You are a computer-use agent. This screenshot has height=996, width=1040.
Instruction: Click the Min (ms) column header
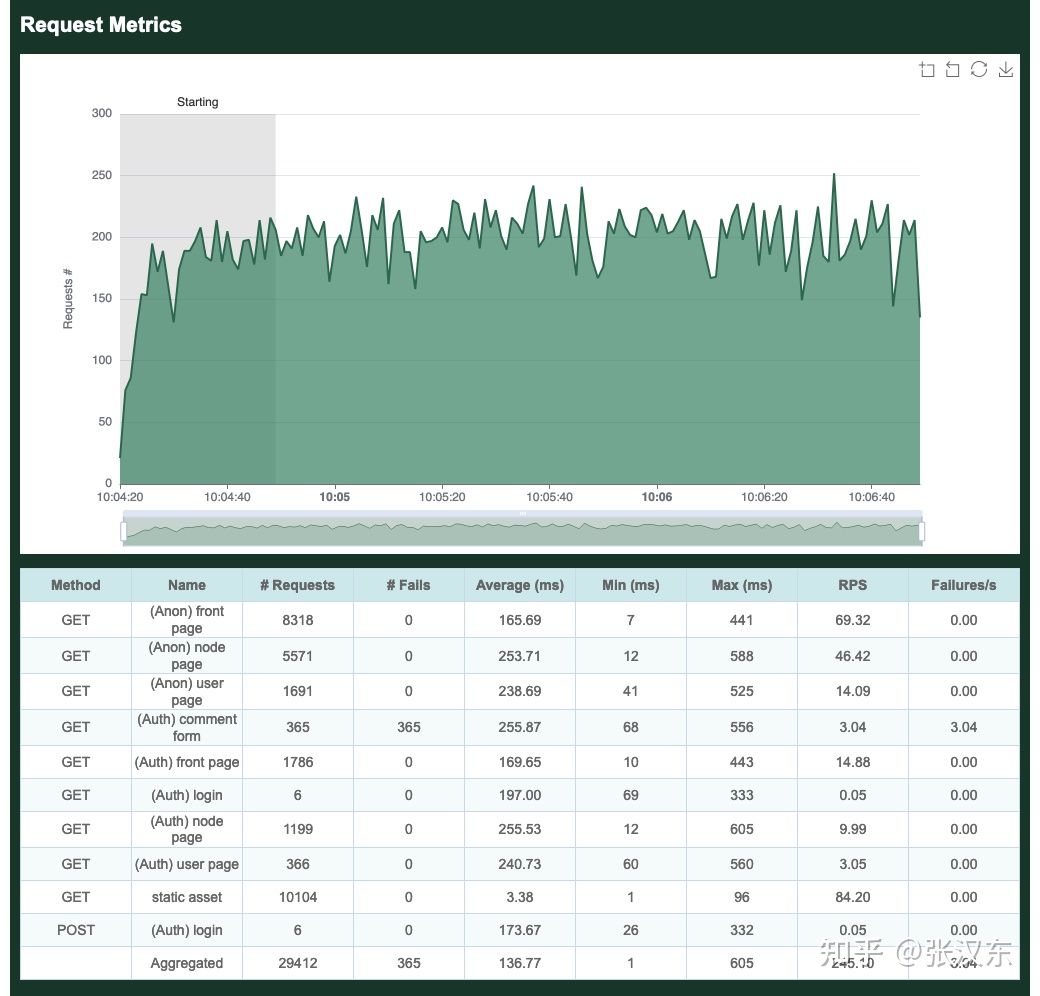pyautogui.click(x=630, y=585)
